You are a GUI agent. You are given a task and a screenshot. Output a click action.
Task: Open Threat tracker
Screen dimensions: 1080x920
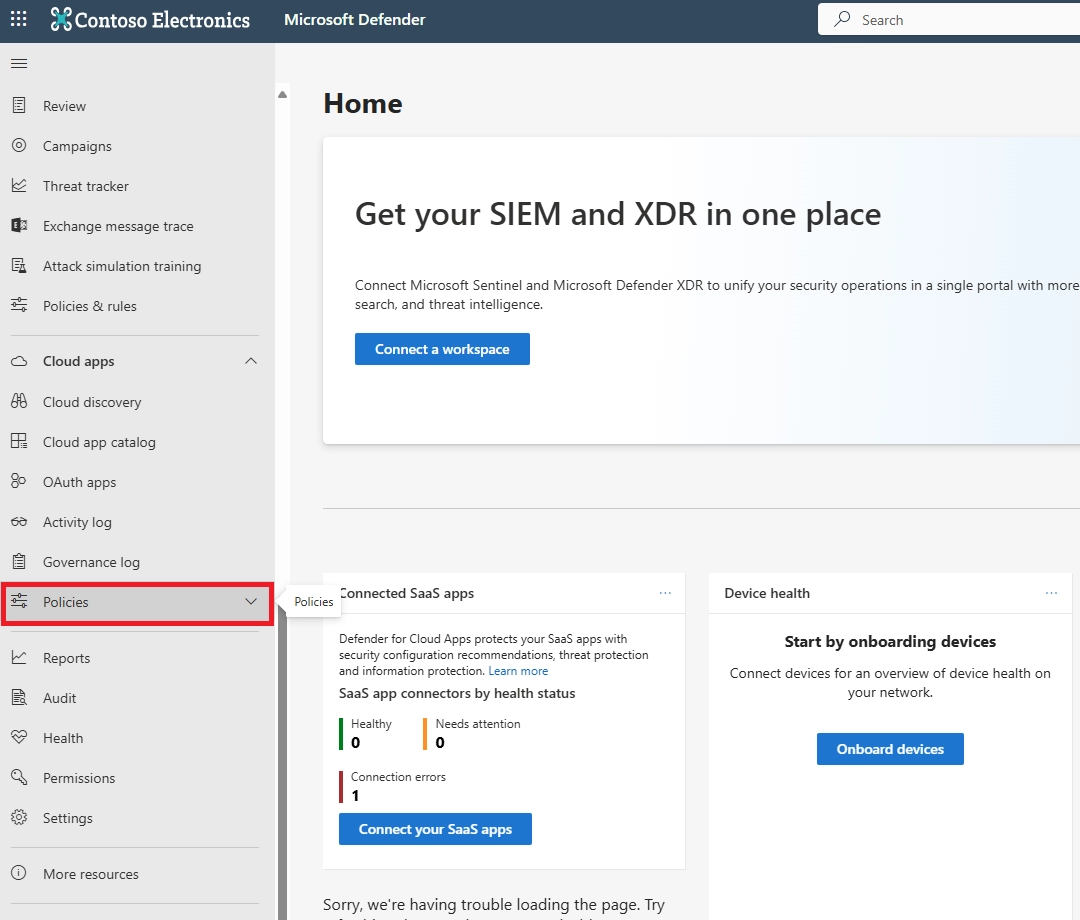coord(86,186)
